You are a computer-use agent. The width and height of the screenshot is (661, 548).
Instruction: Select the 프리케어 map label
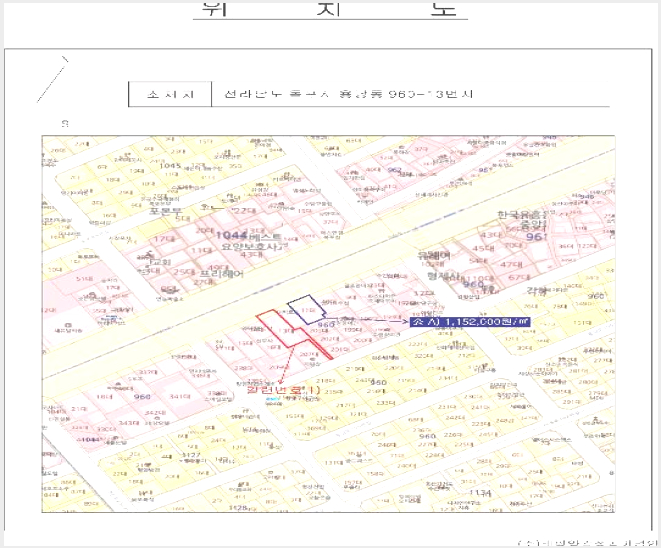[x=222, y=274]
